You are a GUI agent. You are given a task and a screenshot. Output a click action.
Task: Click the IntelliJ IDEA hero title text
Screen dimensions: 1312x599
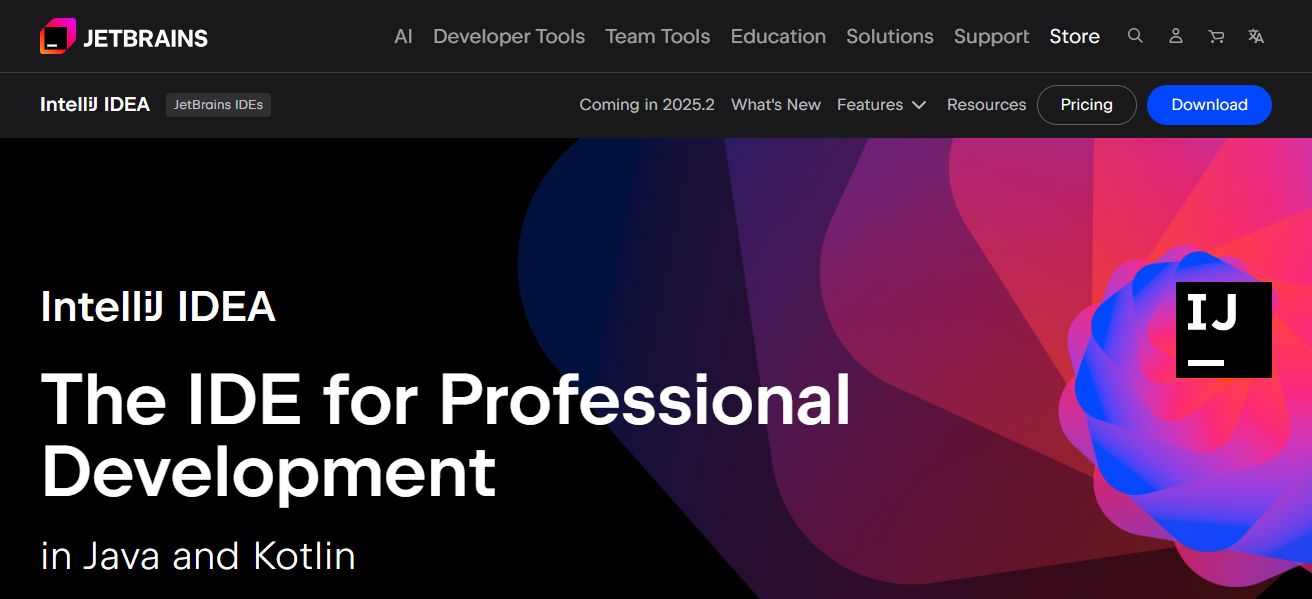(x=158, y=306)
